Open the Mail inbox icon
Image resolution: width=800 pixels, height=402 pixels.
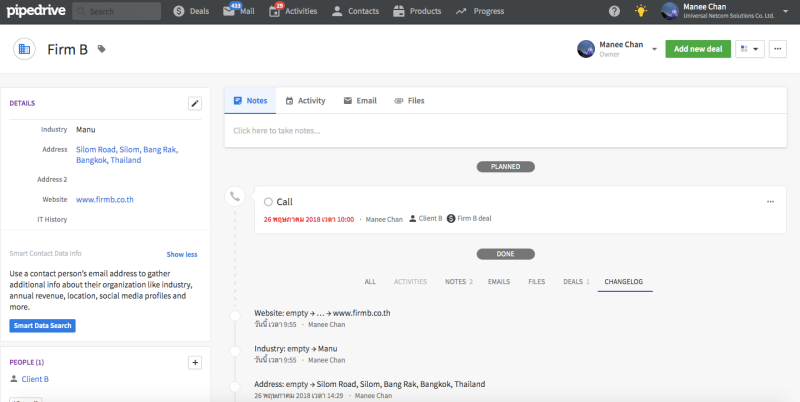pos(230,11)
